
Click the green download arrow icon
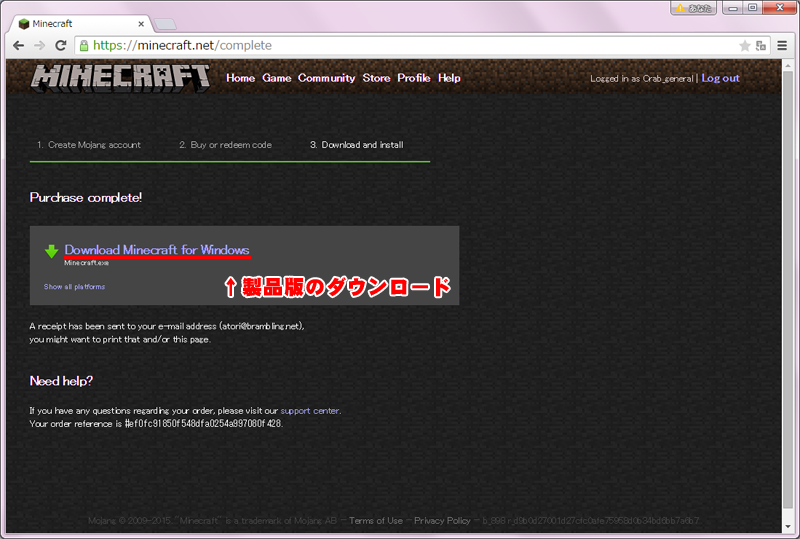[52, 251]
